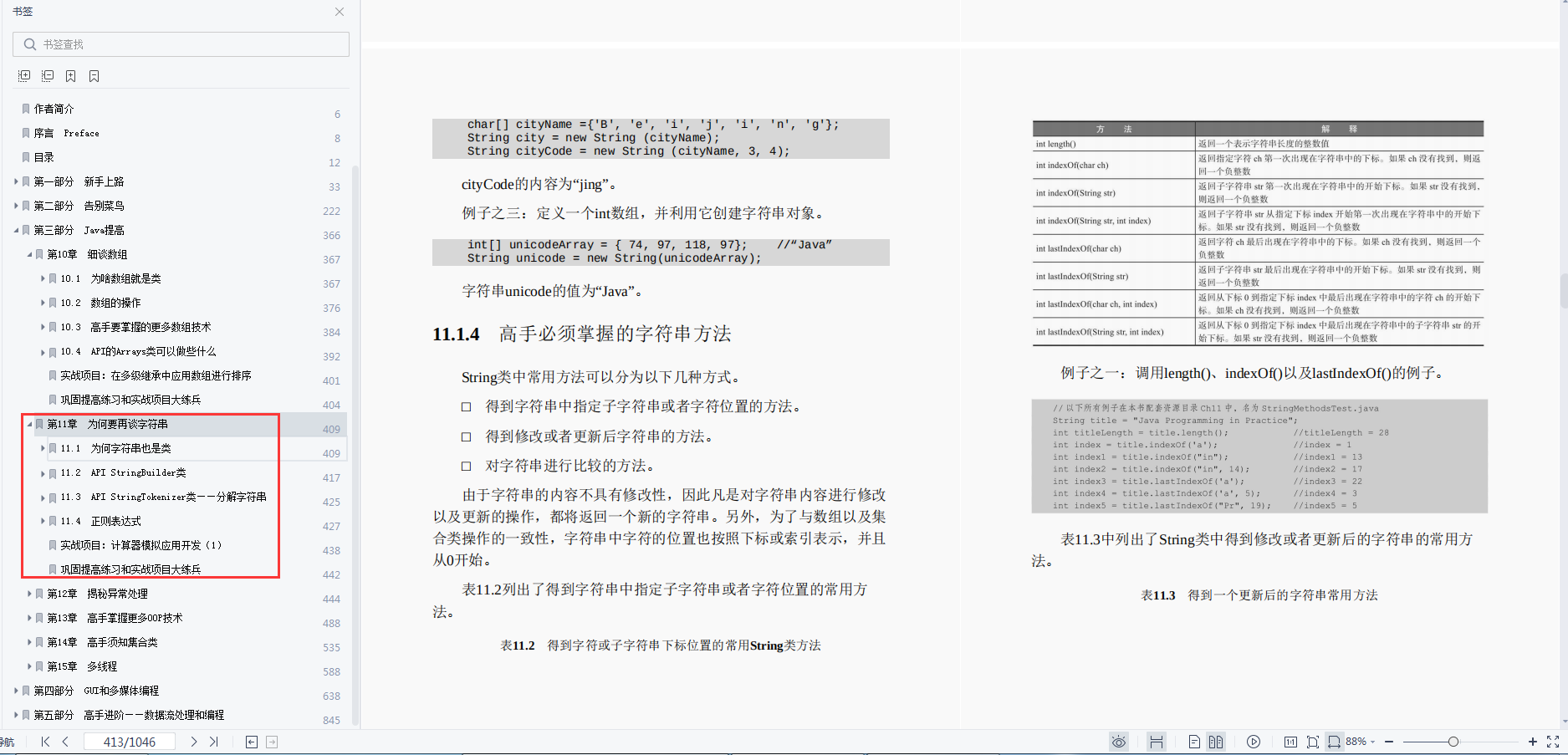This screenshot has width=1568, height=755.
Task: Collapse 第三部分 Java提高
Action: point(16,230)
